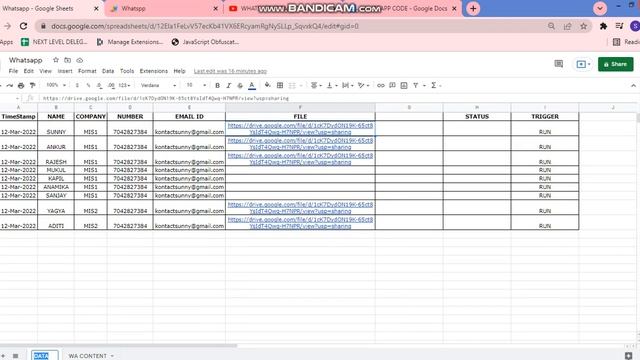Viewport: 640px width, 360px height.
Task: Switch to the WA CONTENT sheet tab
Action: click(91, 356)
